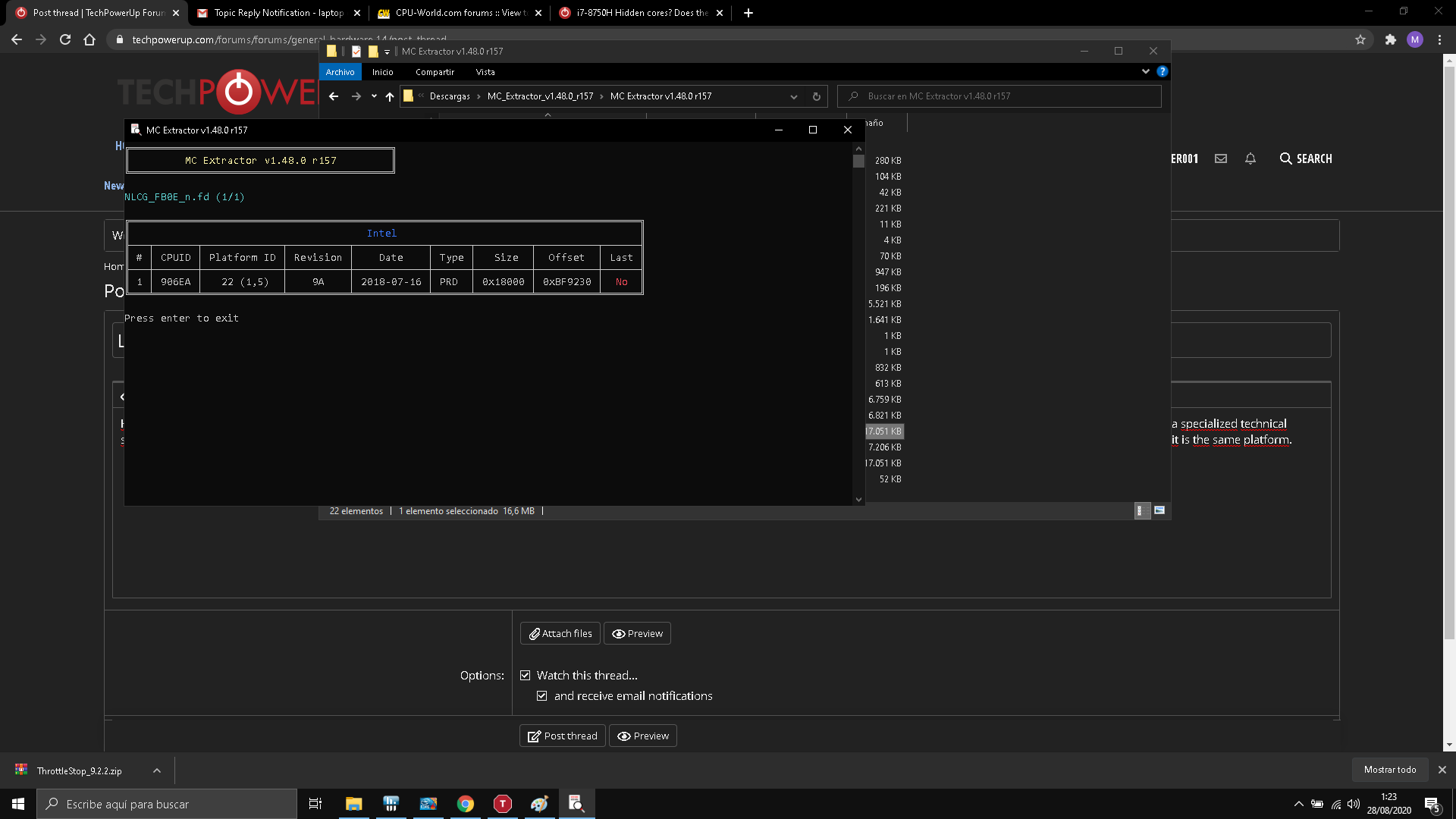Switch Explorer to details view icon
The width and height of the screenshot is (1456, 819).
pyautogui.click(x=1142, y=510)
